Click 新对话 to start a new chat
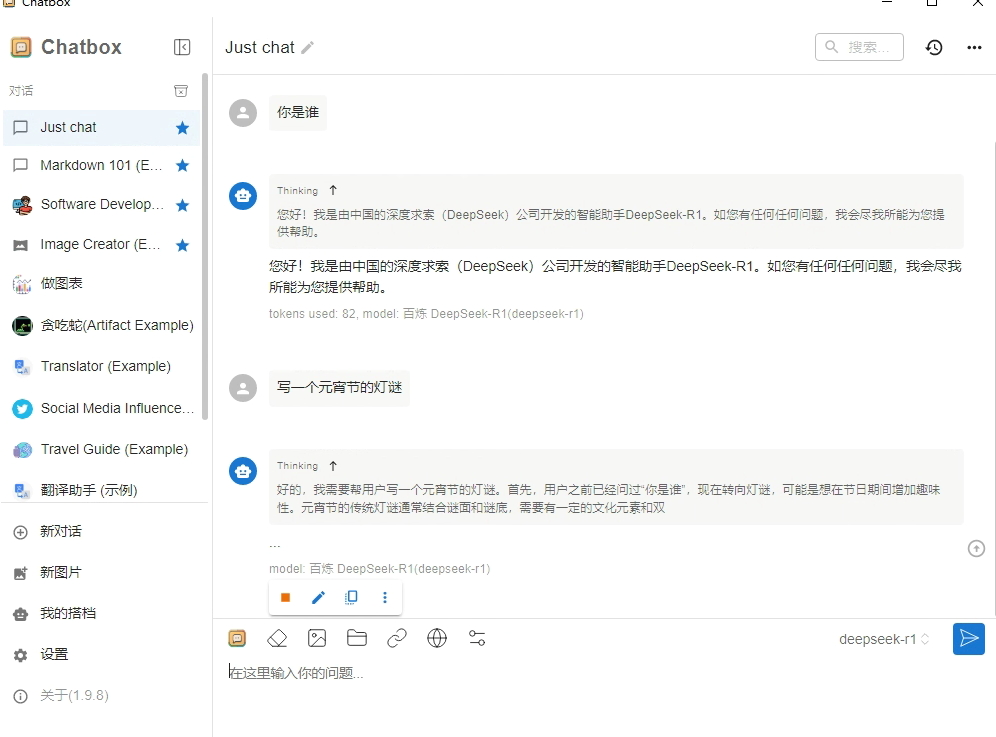Viewport: 996px width, 737px height. click(x=60, y=532)
